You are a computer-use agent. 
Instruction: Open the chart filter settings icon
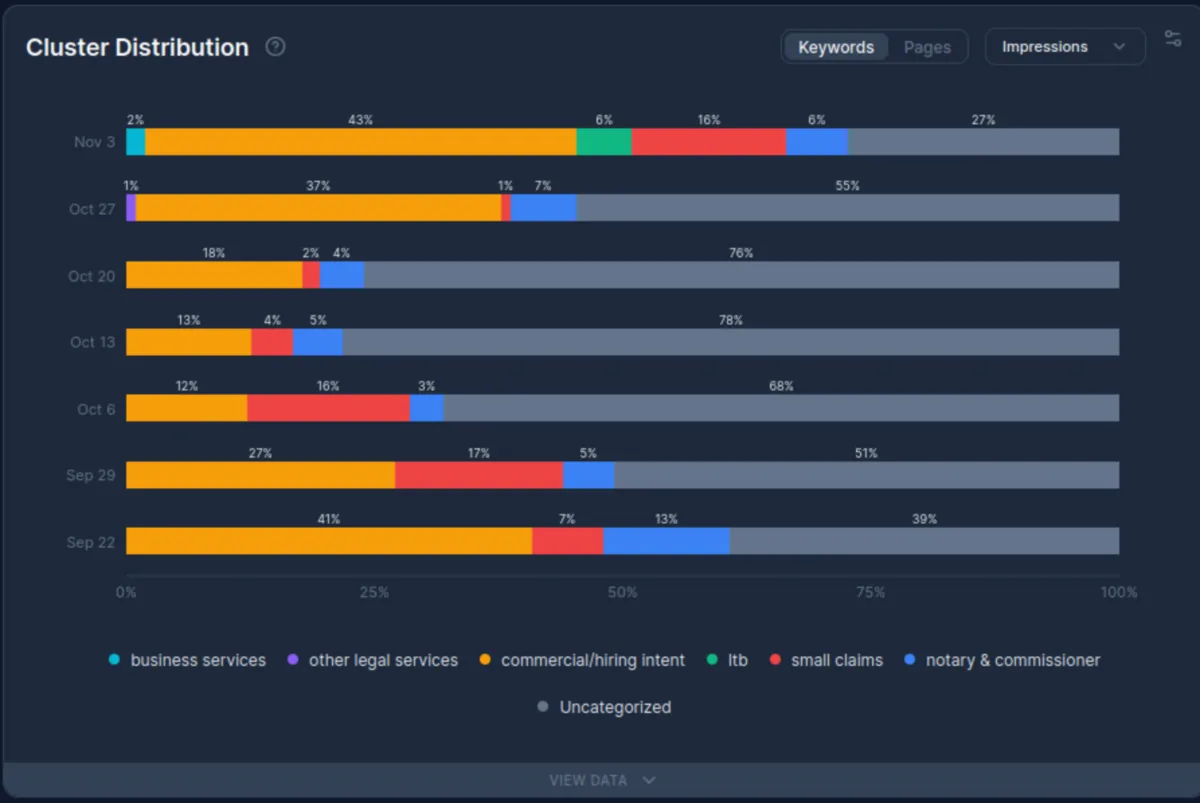[1172, 39]
